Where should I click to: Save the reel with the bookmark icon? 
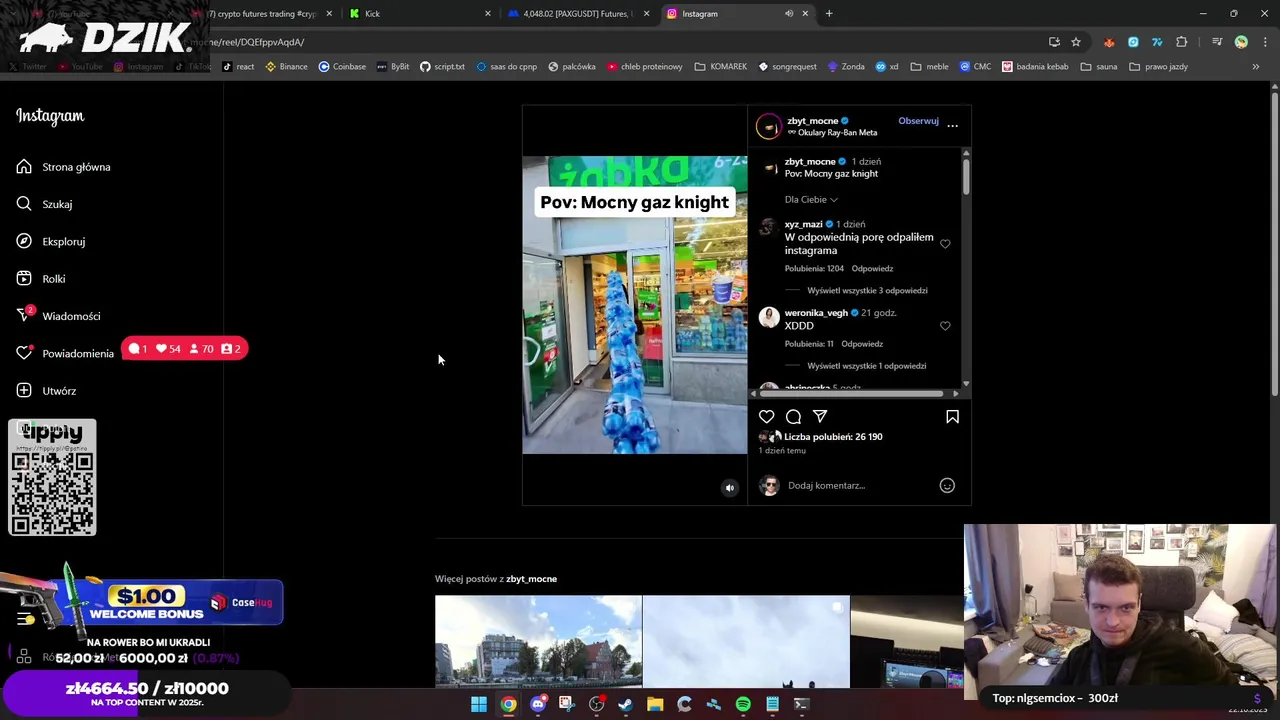coord(952,416)
